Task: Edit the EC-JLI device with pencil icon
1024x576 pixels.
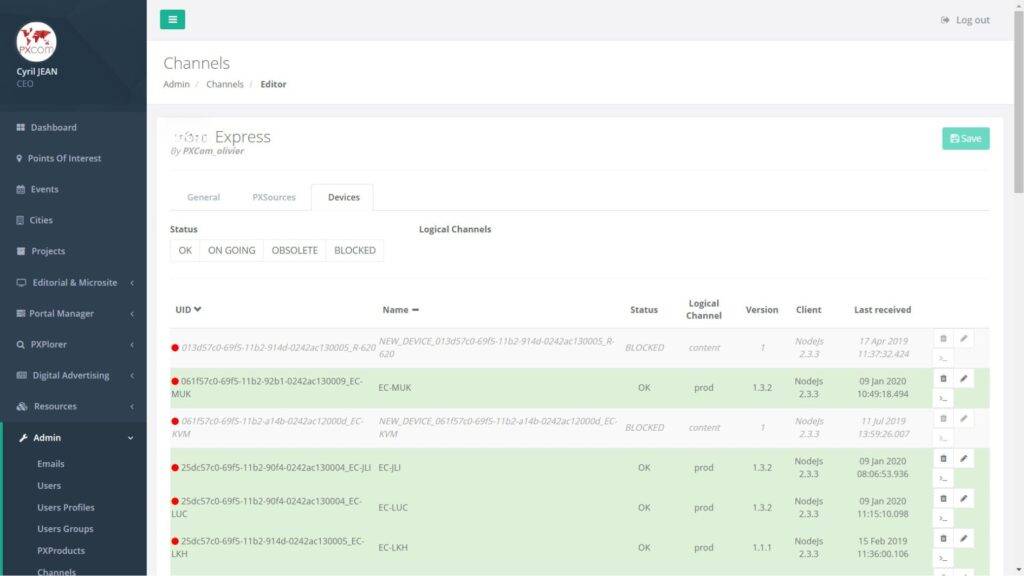Action: [x=964, y=458]
